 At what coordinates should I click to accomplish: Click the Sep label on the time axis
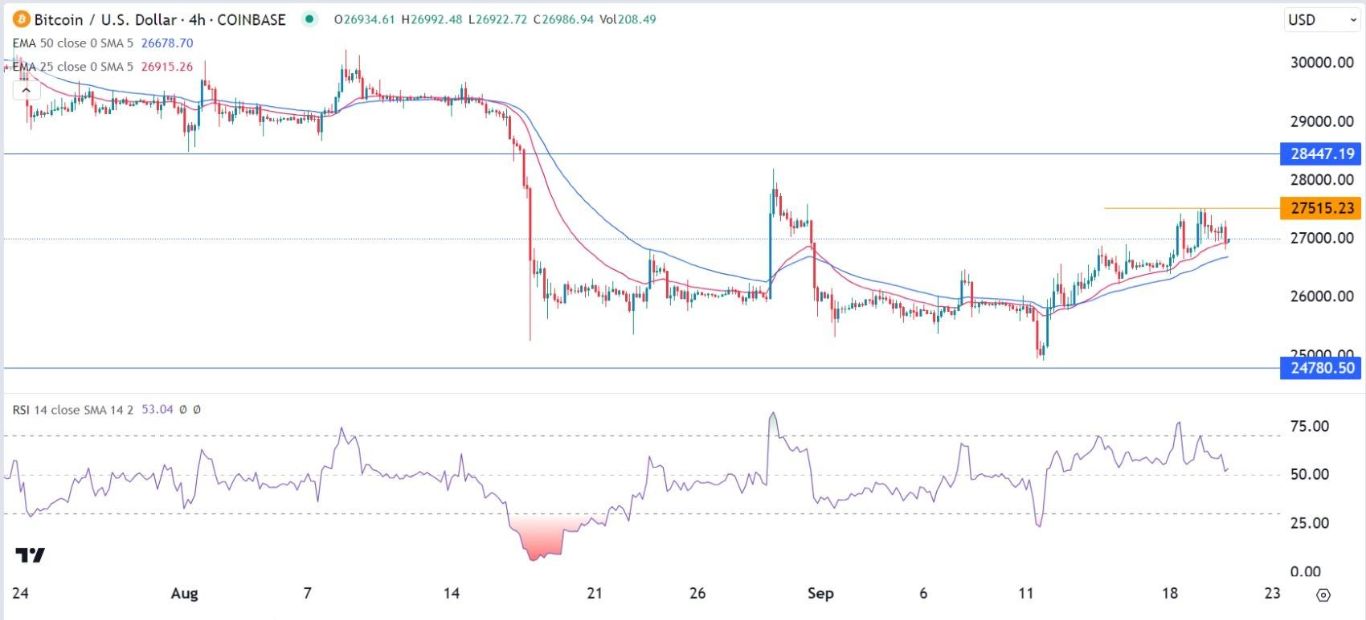coord(820,594)
